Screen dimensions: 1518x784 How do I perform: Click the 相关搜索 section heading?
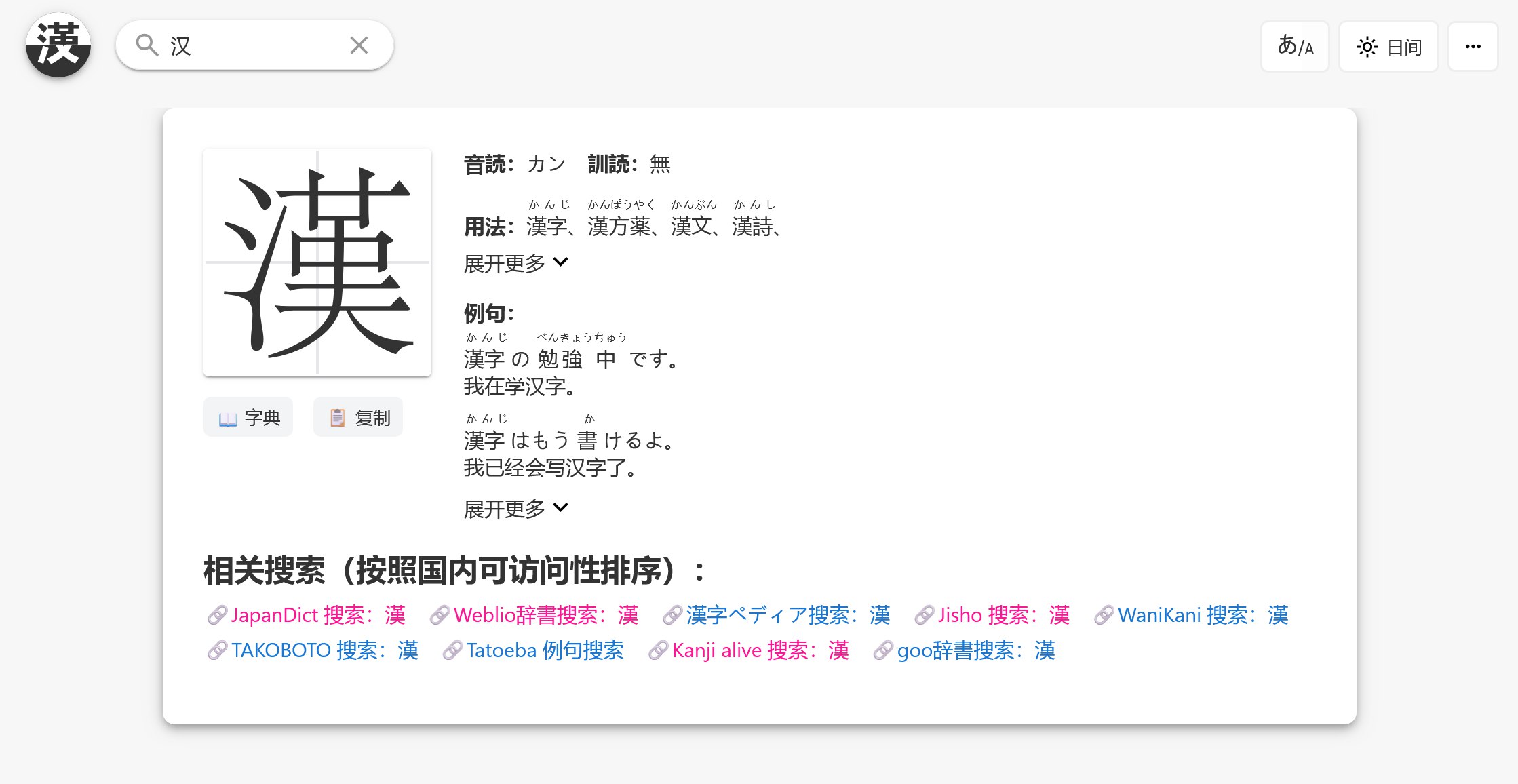point(454,570)
